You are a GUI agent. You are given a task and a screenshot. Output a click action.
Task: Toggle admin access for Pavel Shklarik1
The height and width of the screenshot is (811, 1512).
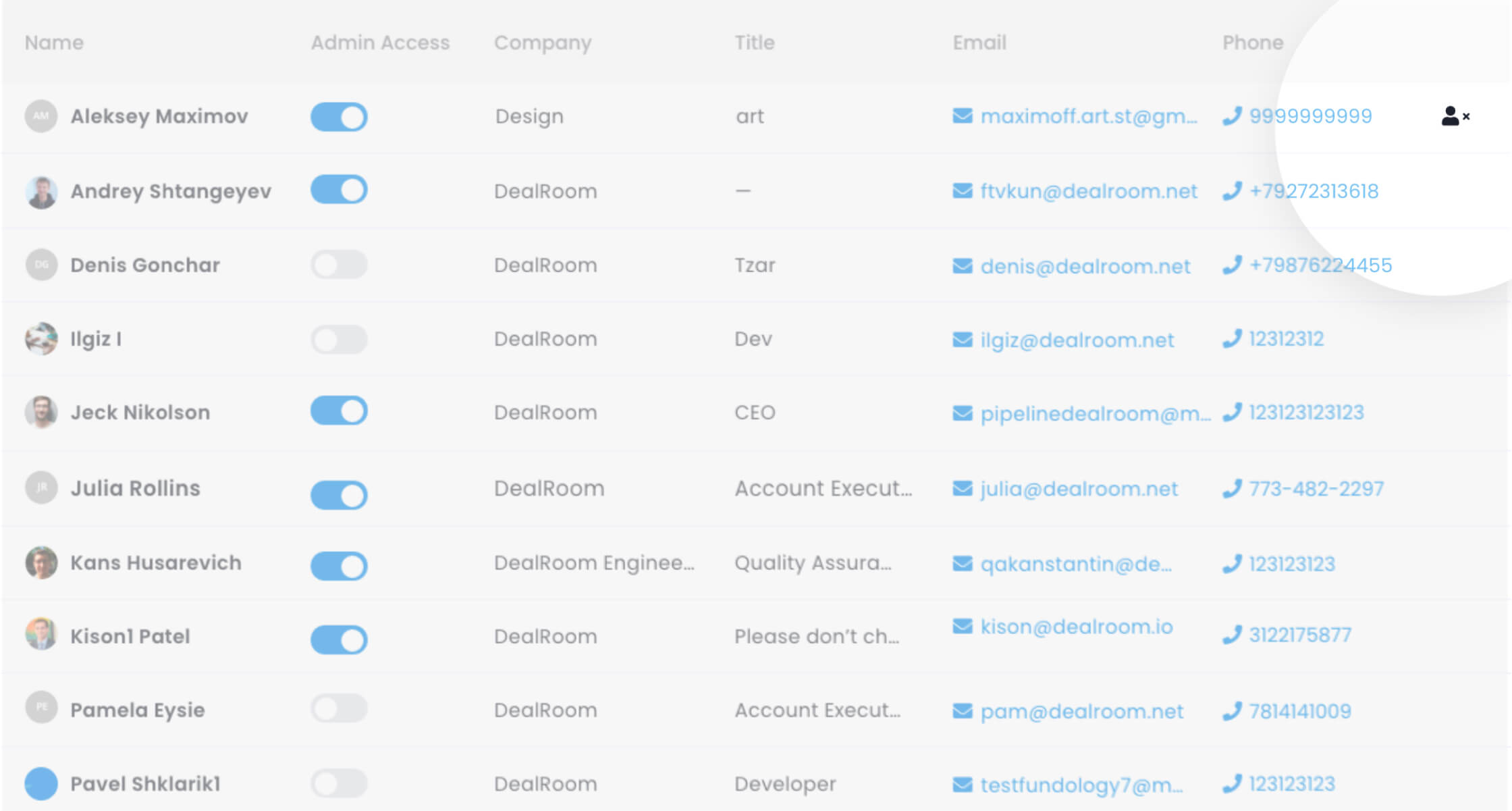339,783
